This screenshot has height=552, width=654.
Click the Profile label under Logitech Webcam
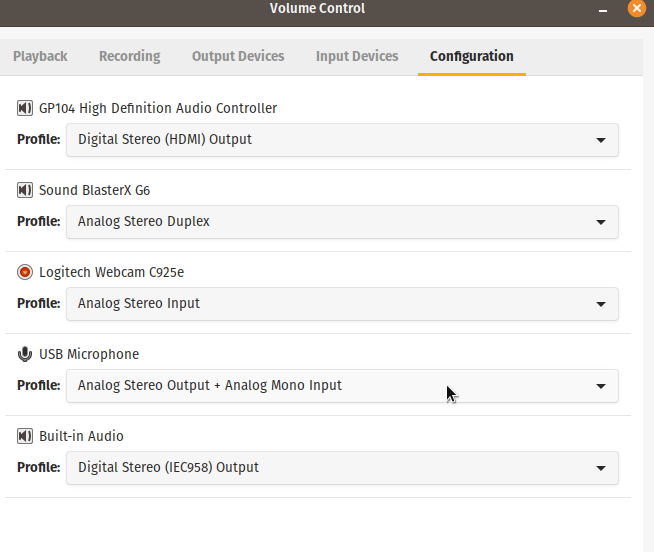(38, 303)
